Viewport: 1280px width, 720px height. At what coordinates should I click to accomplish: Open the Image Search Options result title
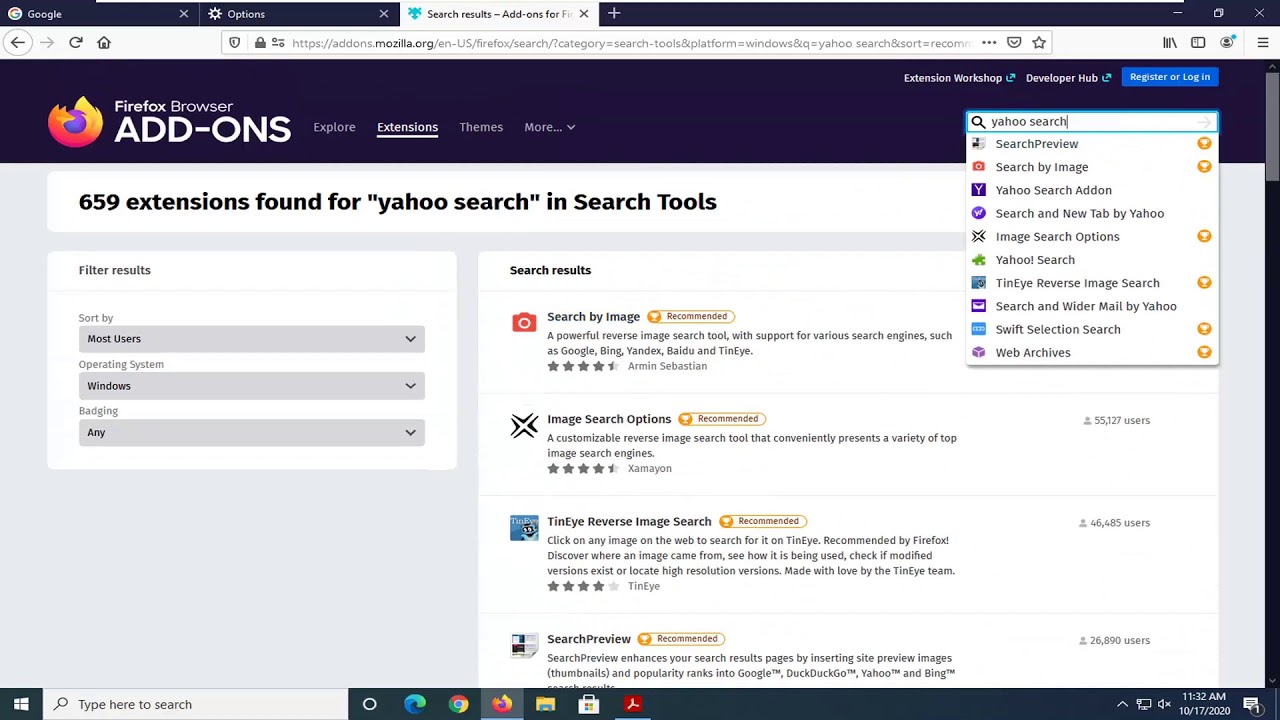click(x=609, y=419)
